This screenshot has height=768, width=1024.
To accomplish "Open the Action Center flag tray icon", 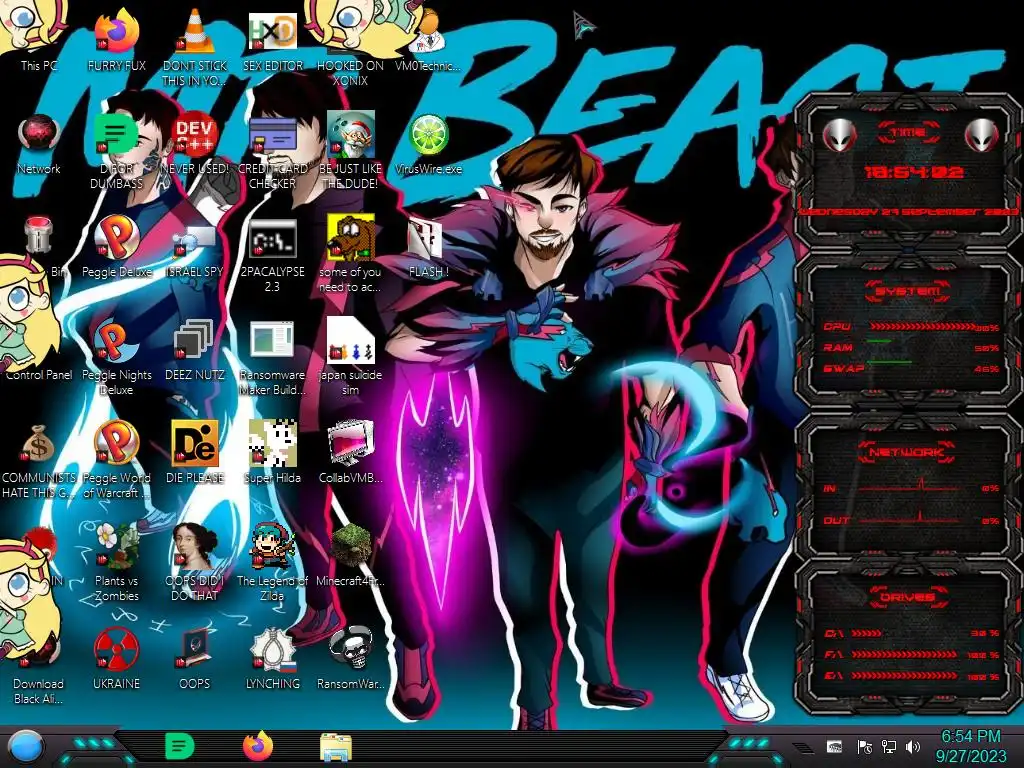I will pyautogui.click(x=865, y=747).
